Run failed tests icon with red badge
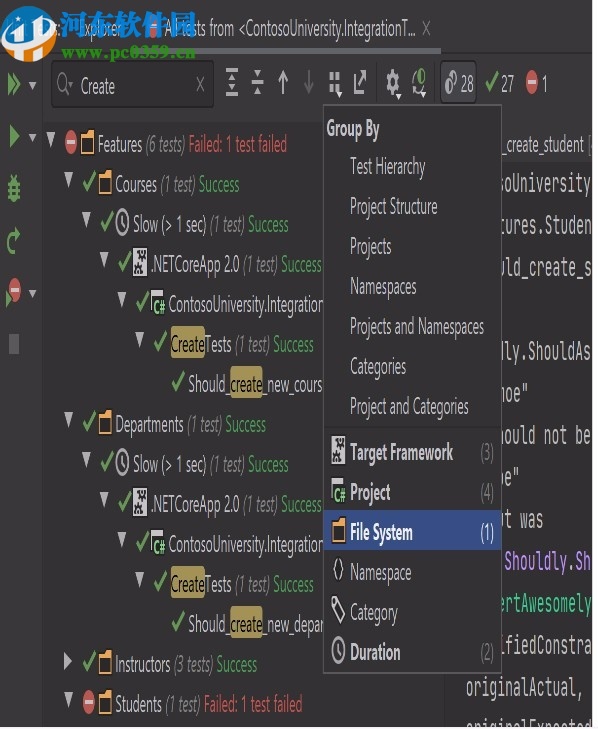 click(13, 292)
